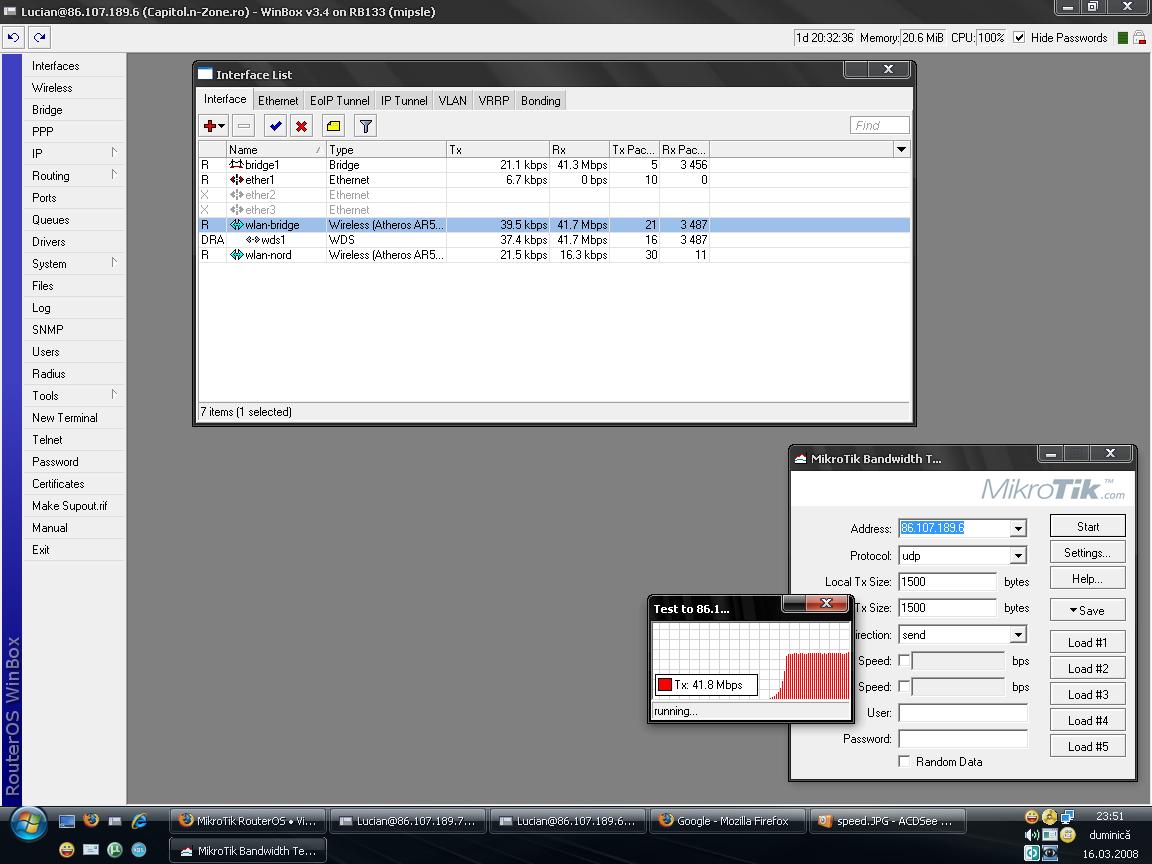Switch to the VLAN tab
The width and height of the screenshot is (1152, 864).
tap(453, 101)
